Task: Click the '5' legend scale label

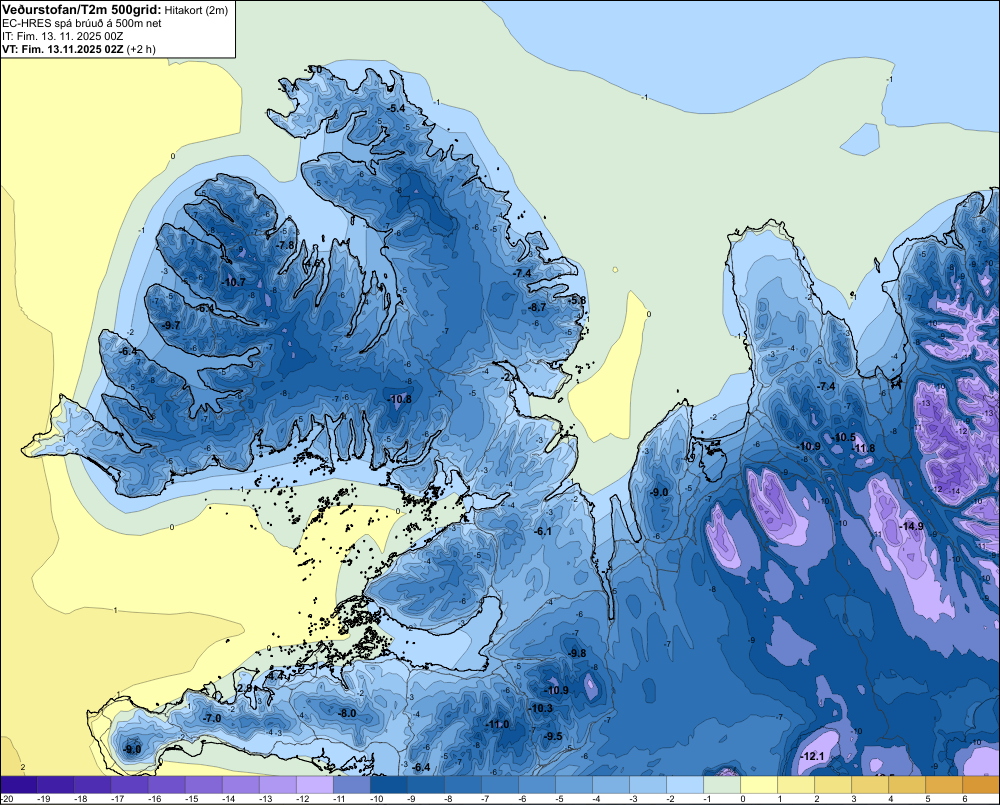Action: point(928,799)
